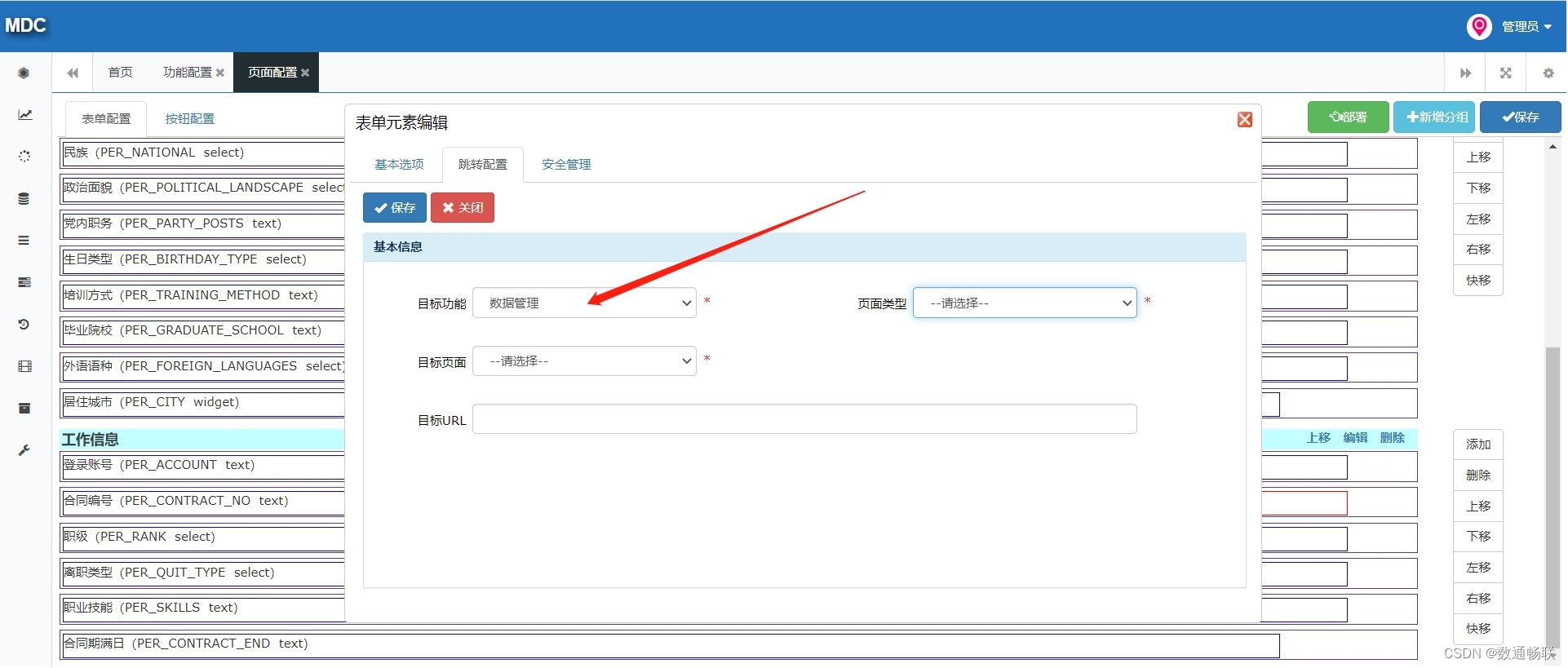
Task: Click 编辑 link in 工作信息 header
Action: 1355,438
